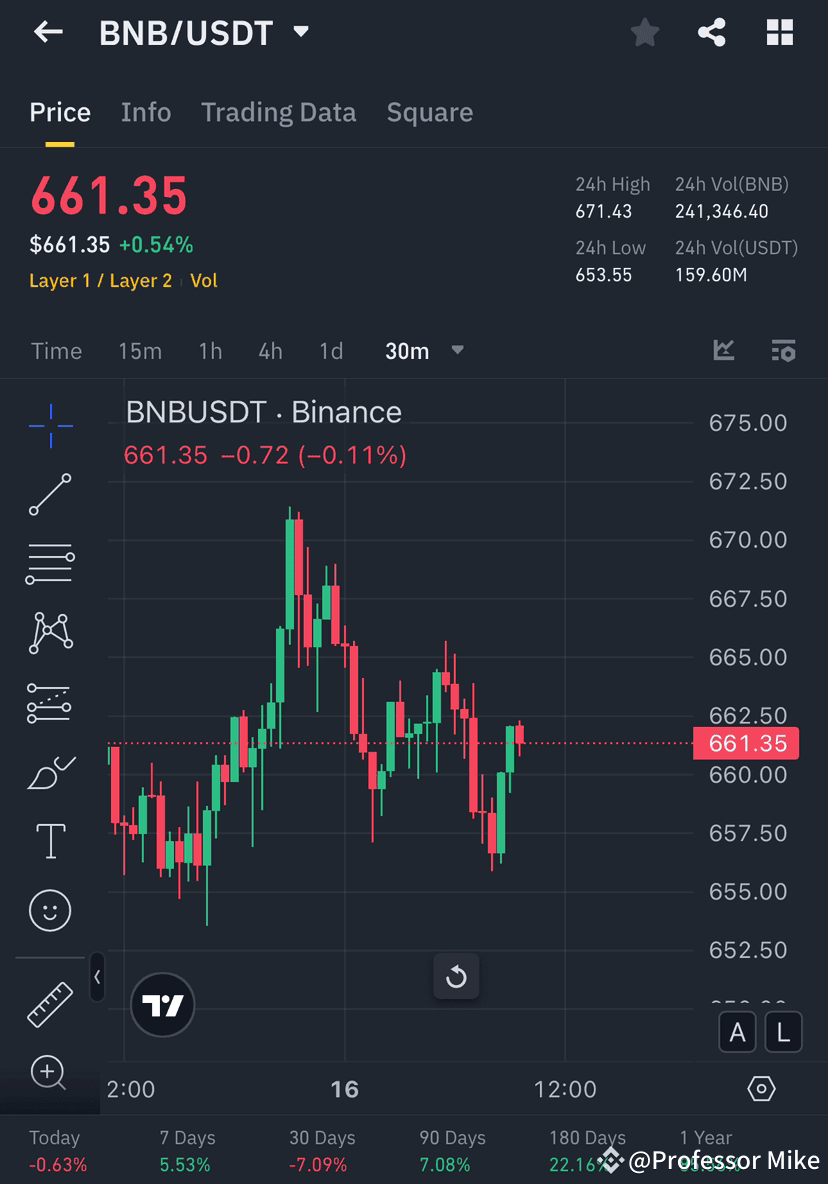This screenshot has height=1184, width=828.
Task: Select the crosshair cursor tool
Action: [x=49, y=425]
